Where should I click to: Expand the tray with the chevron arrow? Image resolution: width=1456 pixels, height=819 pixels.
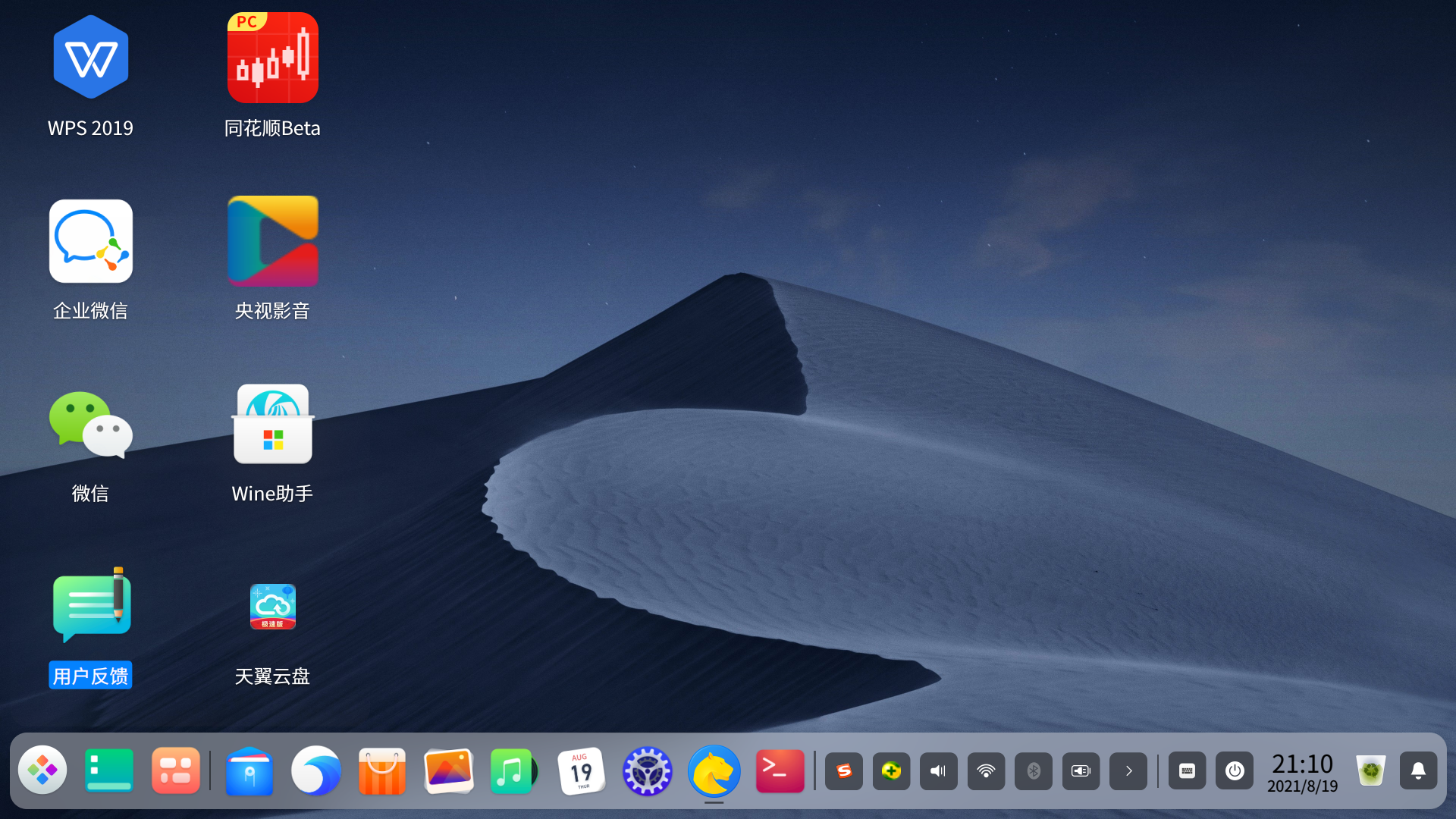1128,771
